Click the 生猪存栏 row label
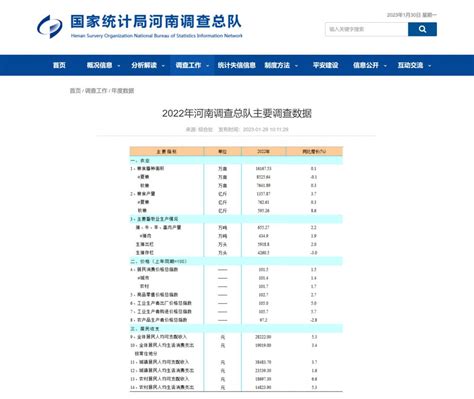The width and height of the screenshot is (474, 399). tap(145, 253)
